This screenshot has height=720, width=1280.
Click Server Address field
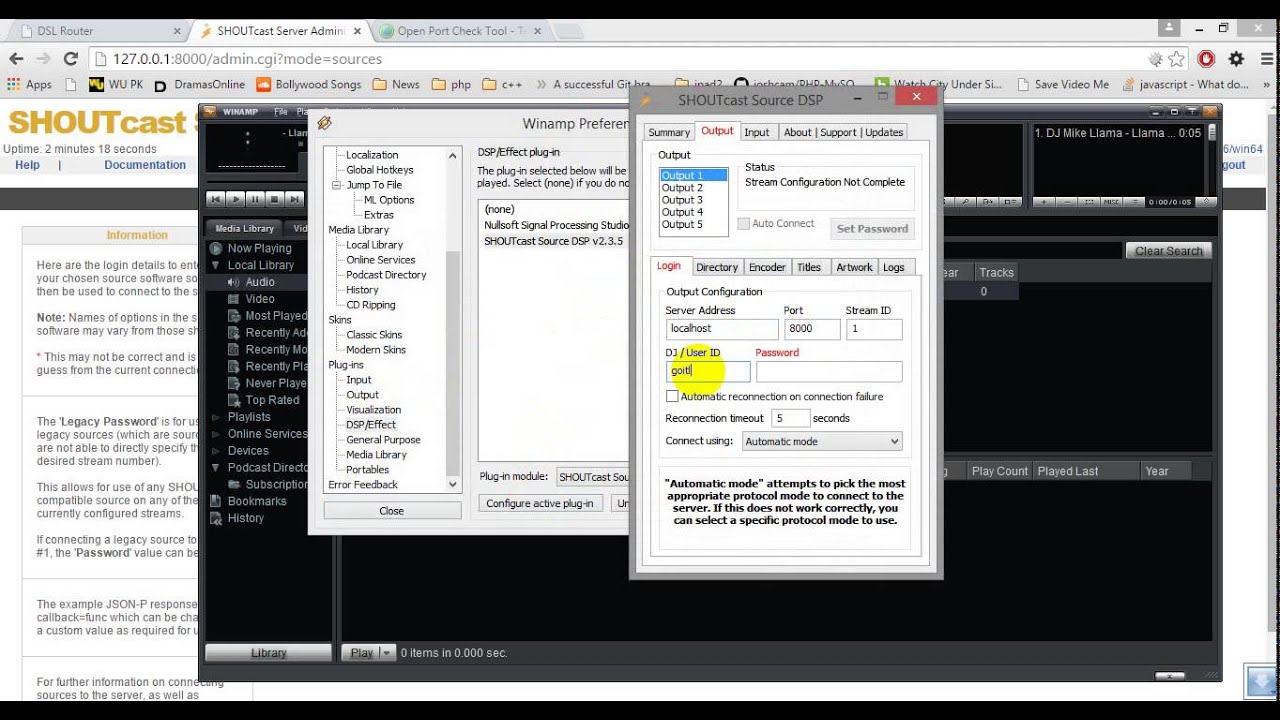tap(722, 329)
